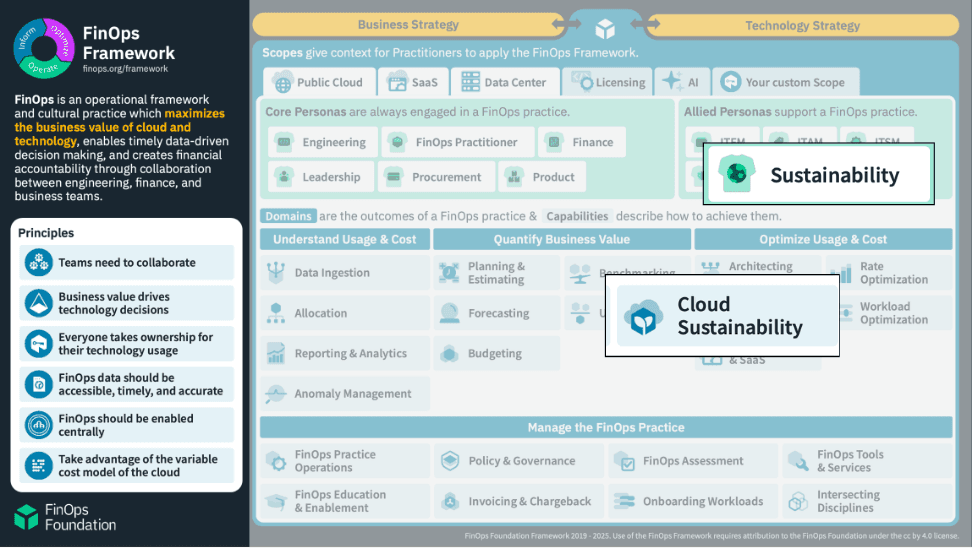Select the Your custom Scope tab
Image resolution: width=972 pixels, height=549 pixels.
coord(785,82)
